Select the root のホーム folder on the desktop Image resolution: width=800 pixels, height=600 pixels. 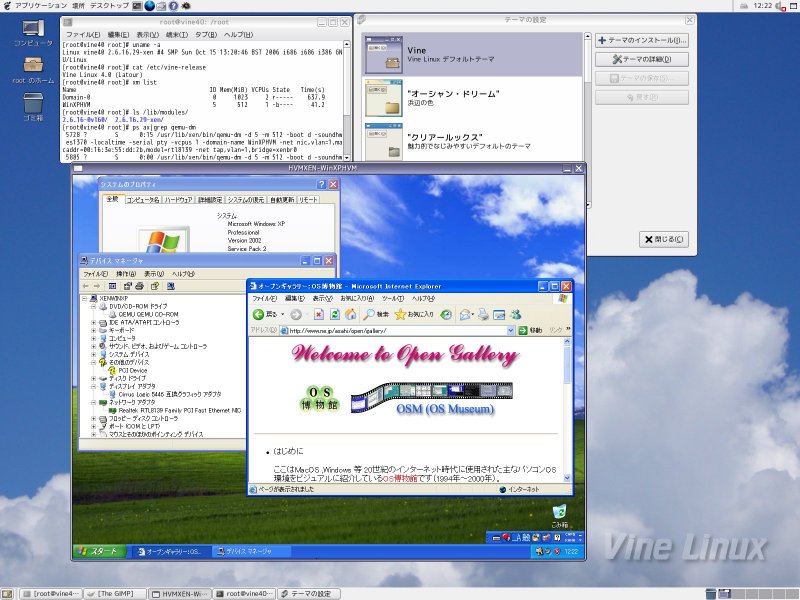tap(33, 70)
